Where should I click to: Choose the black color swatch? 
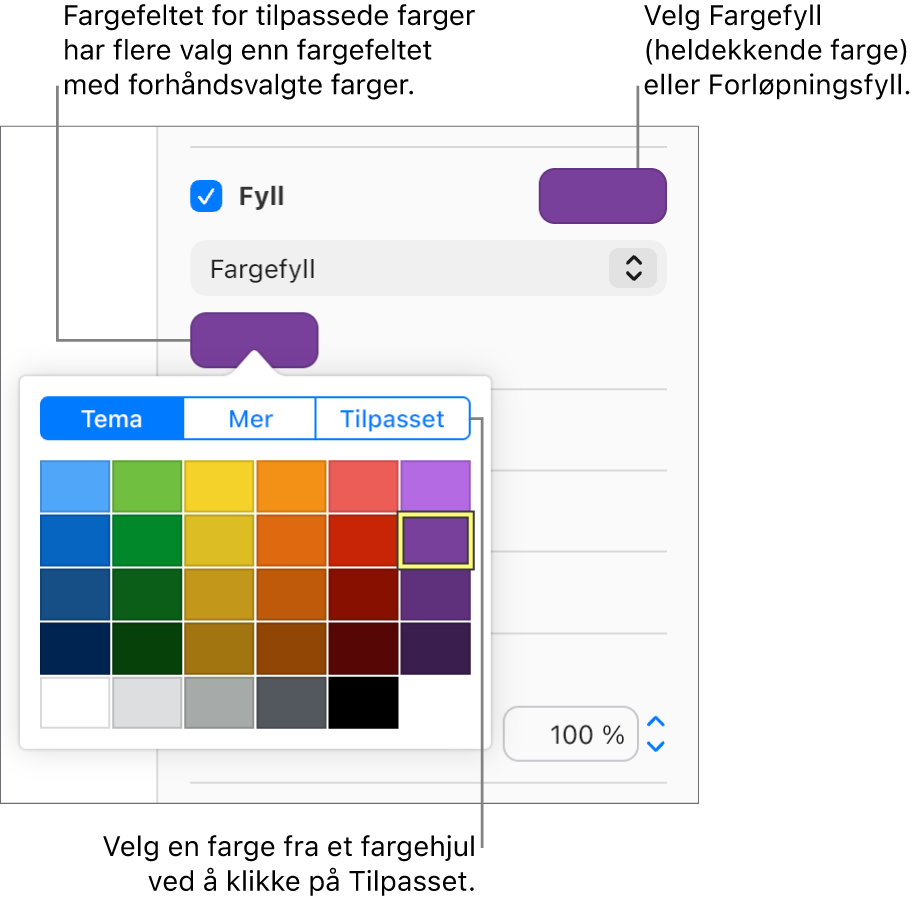363,703
